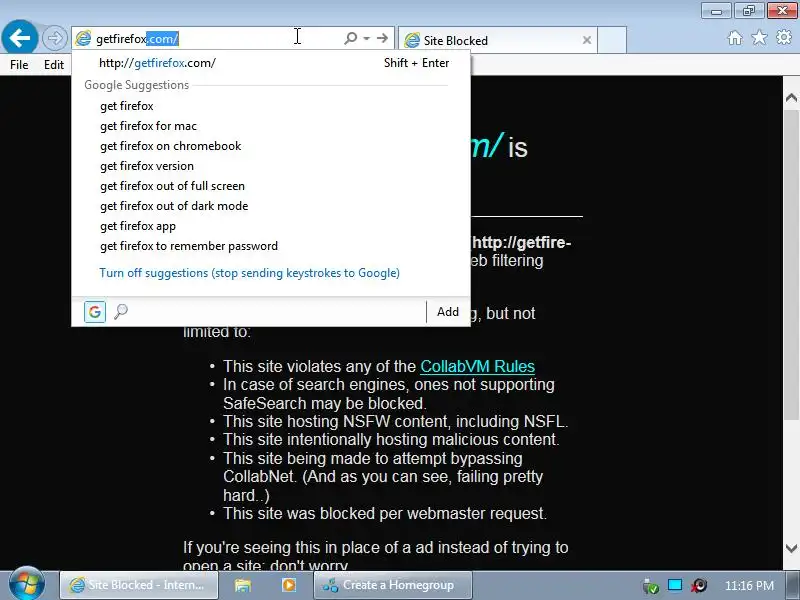Viewport: 800px width, 600px height.
Task: Click the page scrollbar up arrow
Action: tap(791, 97)
